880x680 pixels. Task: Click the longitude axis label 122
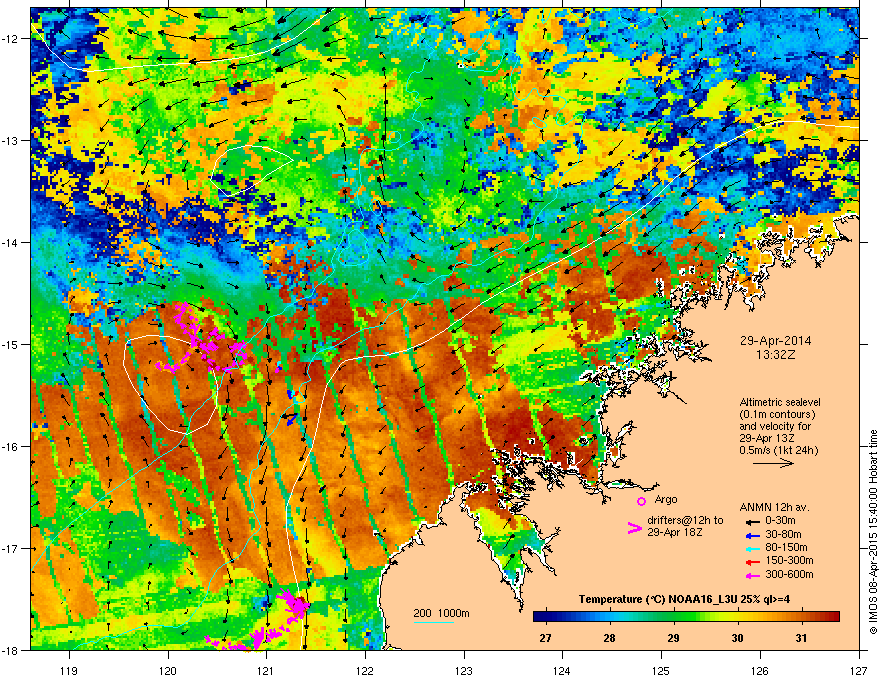tap(365, 670)
